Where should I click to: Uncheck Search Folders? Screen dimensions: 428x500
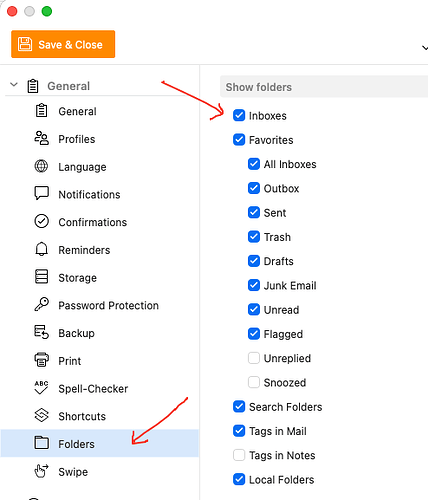tap(239, 407)
